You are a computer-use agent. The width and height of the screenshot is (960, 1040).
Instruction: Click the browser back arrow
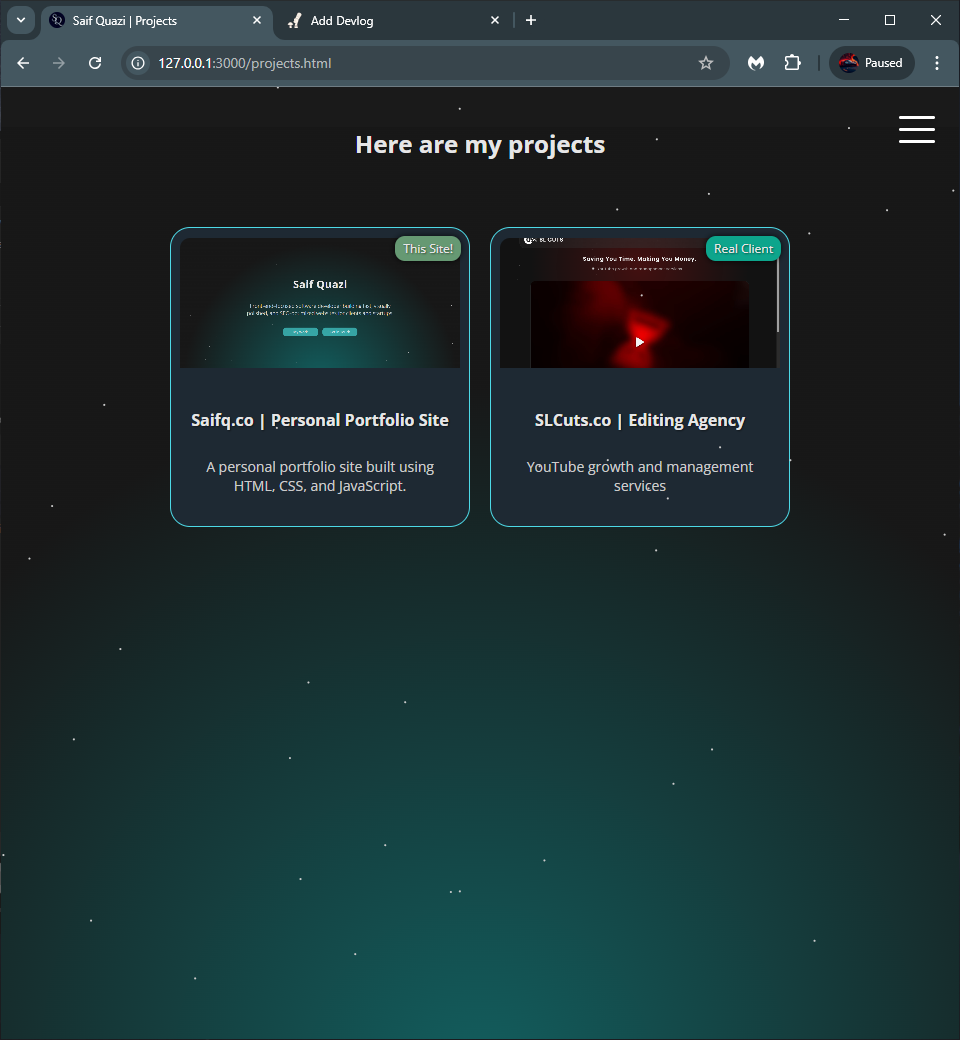point(23,63)
